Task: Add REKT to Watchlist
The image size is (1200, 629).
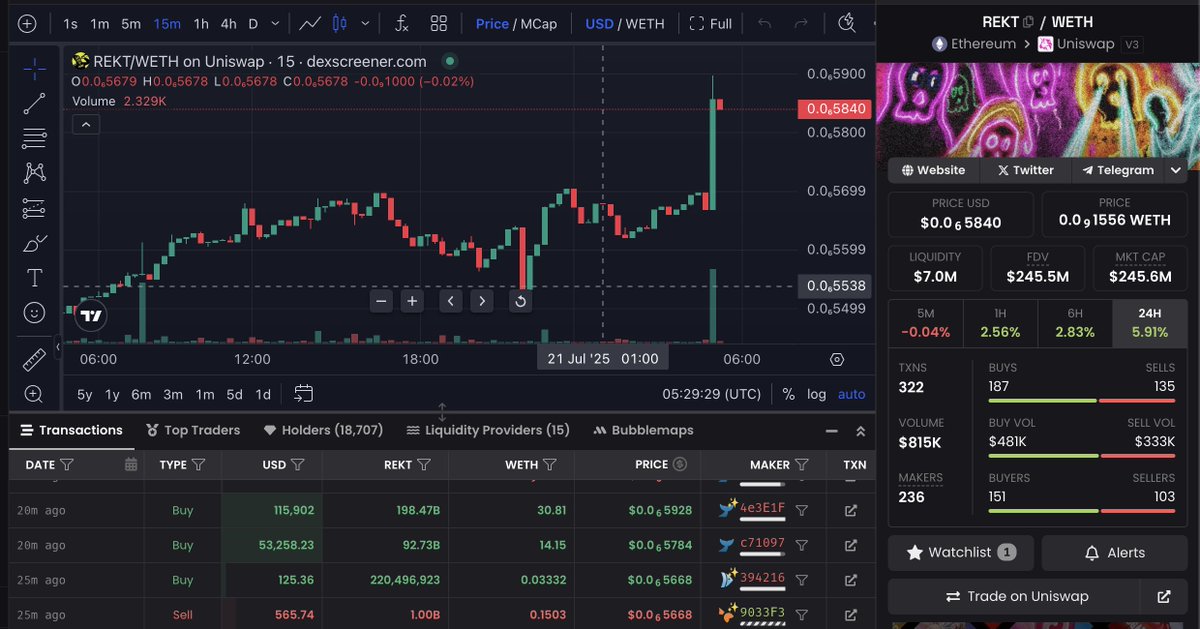Action: click(x=961, y=552)
